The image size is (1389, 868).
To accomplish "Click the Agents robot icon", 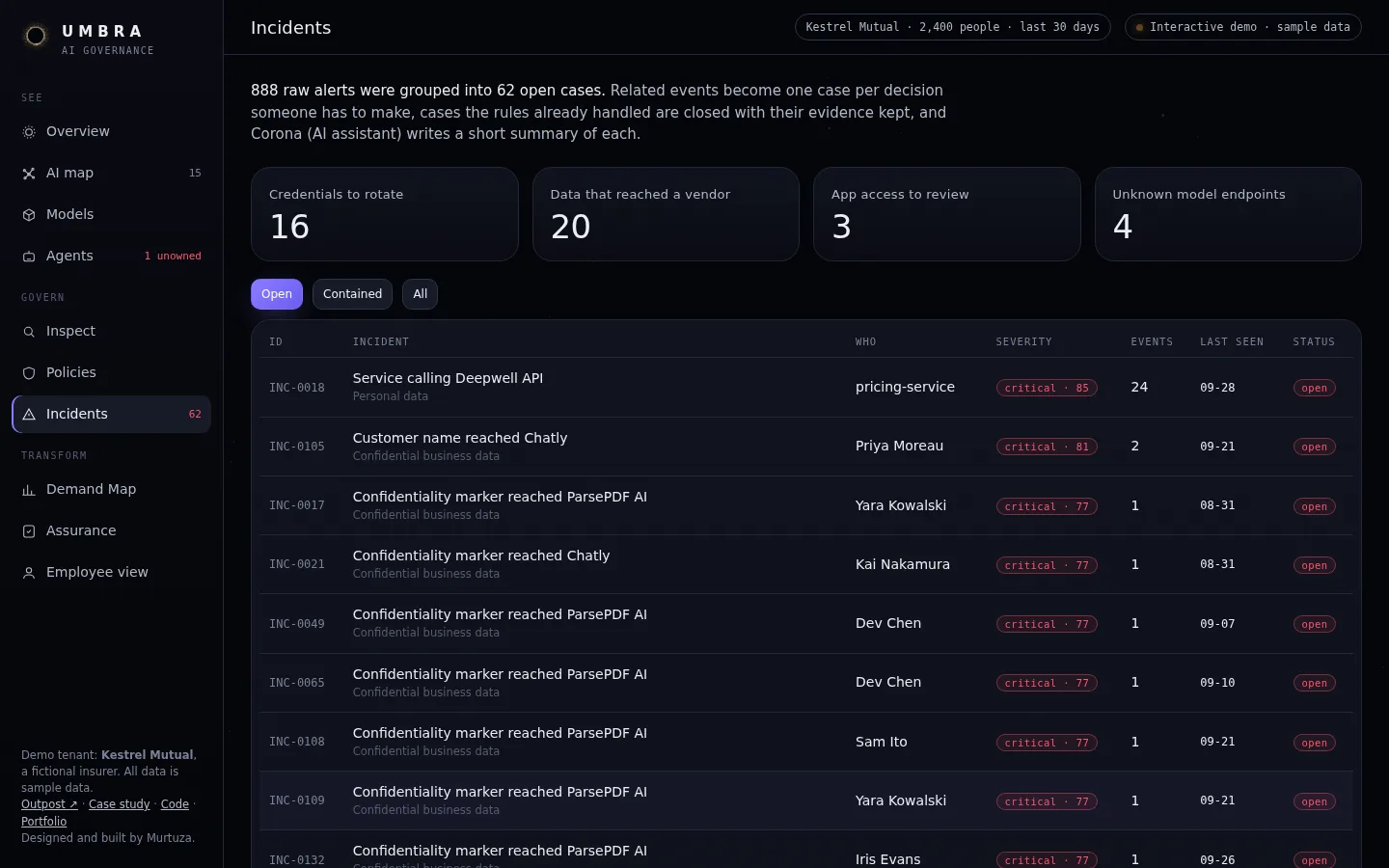I will (29, 257).
